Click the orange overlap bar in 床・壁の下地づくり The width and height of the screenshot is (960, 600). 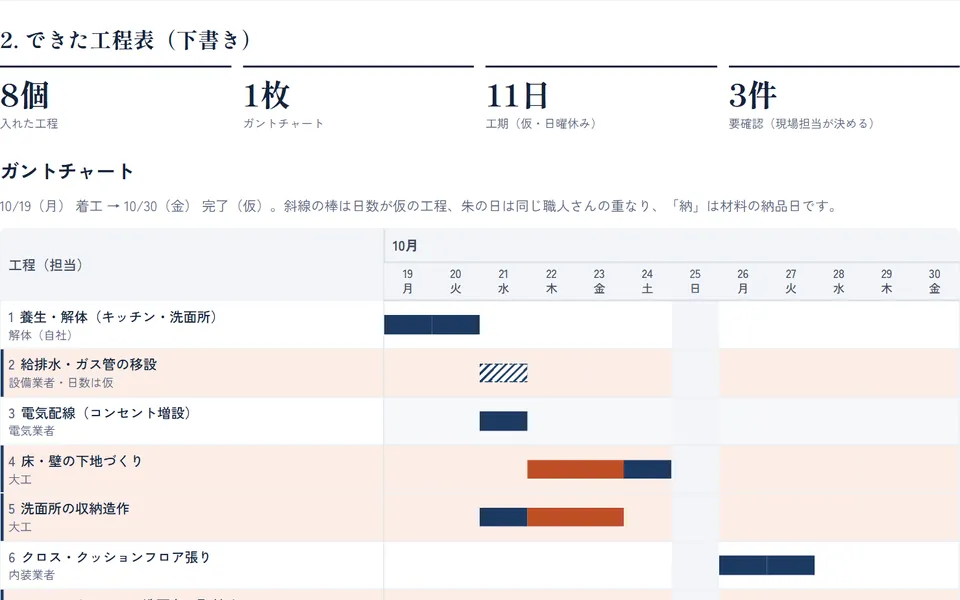point(576,469)
